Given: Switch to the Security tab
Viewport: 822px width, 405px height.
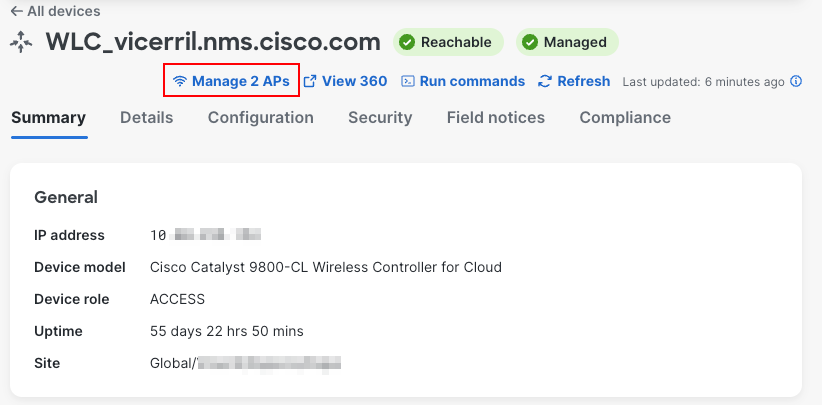Looking at the screenshot, I should pos(380,117).
